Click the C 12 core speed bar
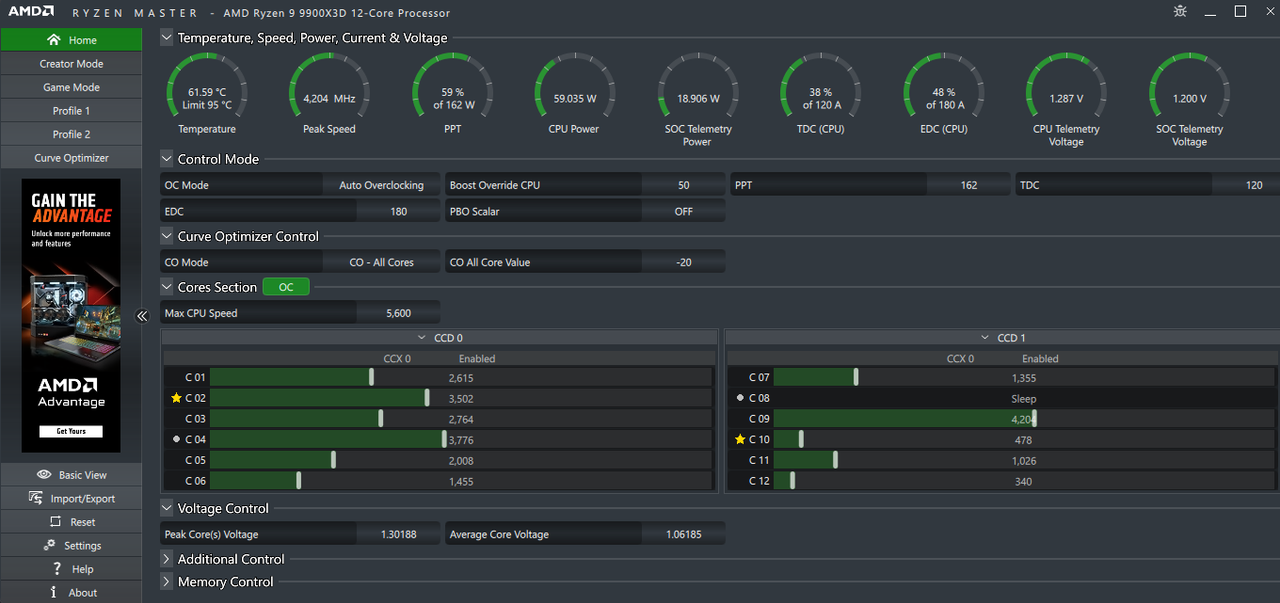 click(x=1023, y=481)
